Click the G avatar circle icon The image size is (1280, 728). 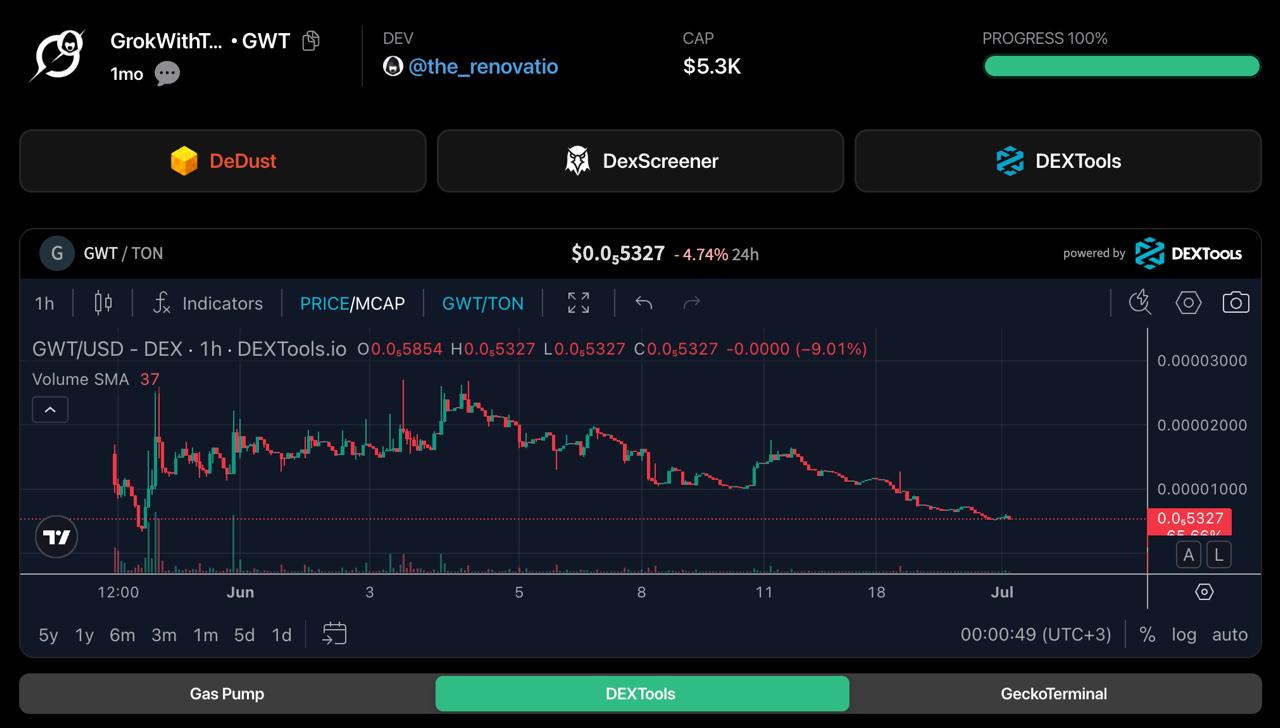coord(57,253)
